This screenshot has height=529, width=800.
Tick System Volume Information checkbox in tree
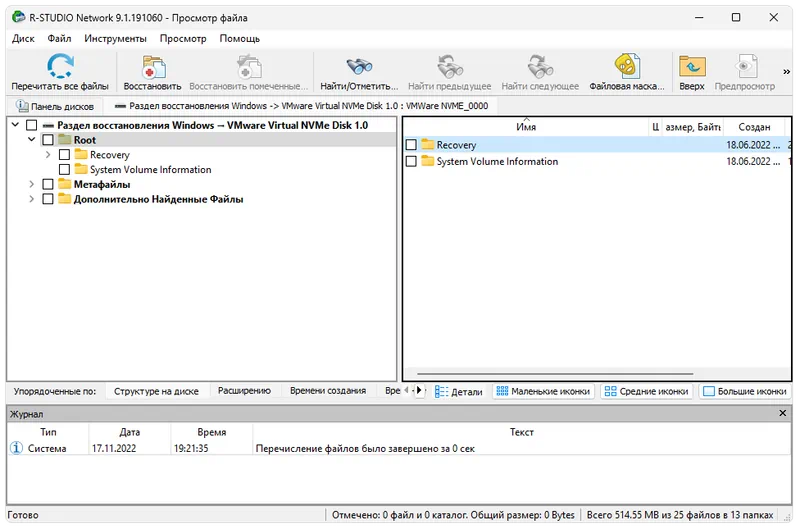[x=64, y=169]
